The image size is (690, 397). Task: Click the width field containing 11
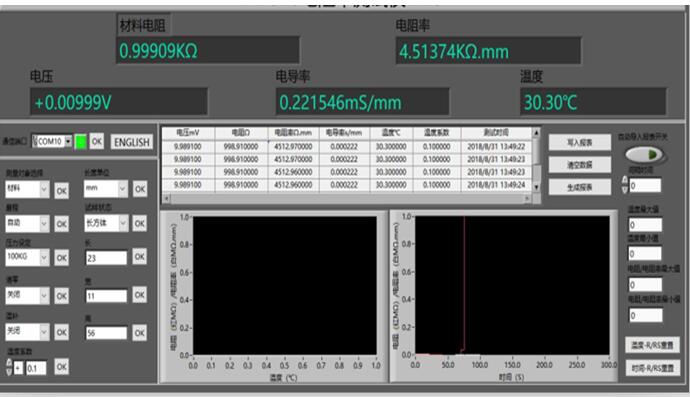click(x=106, y=296)
